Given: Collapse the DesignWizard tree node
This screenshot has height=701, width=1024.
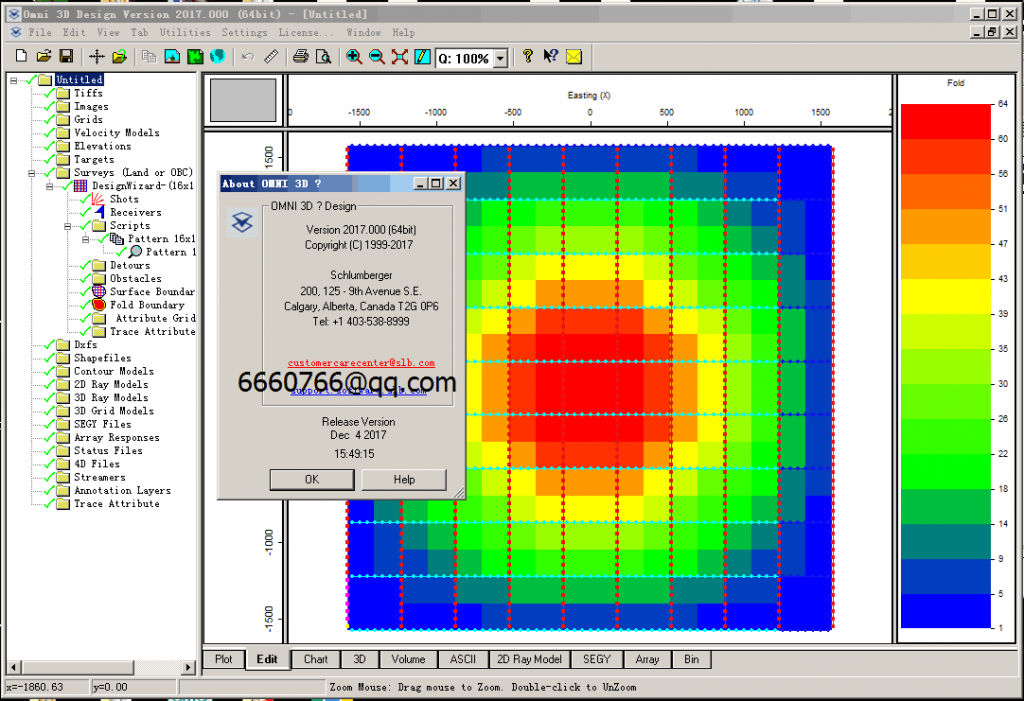Looking at the screenshot, I should [49, 186].
